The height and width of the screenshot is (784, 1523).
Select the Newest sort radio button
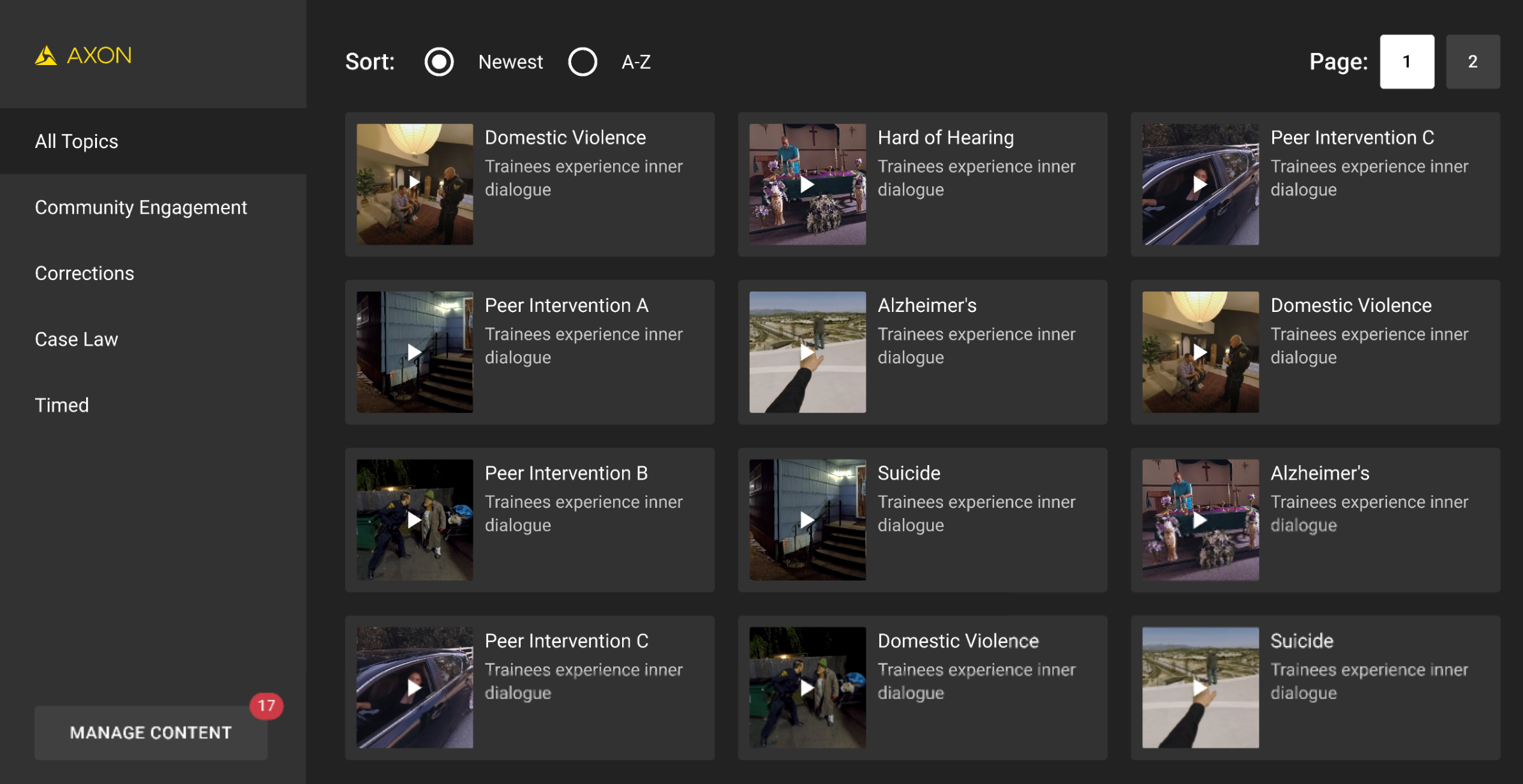(x=439, y=62)
